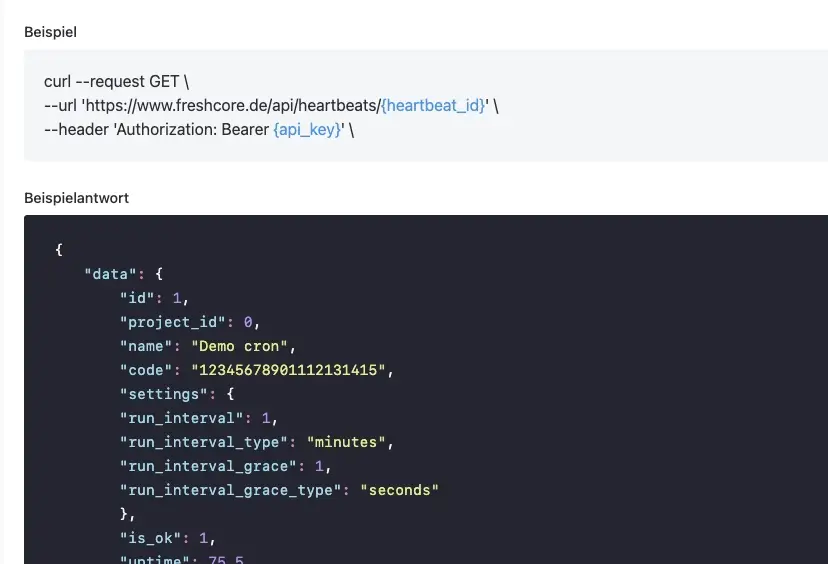Click the {heartbeat_id} placeholder in the URL
The image size is (828, 564).
pyautogui.click(x=433, y=106)
